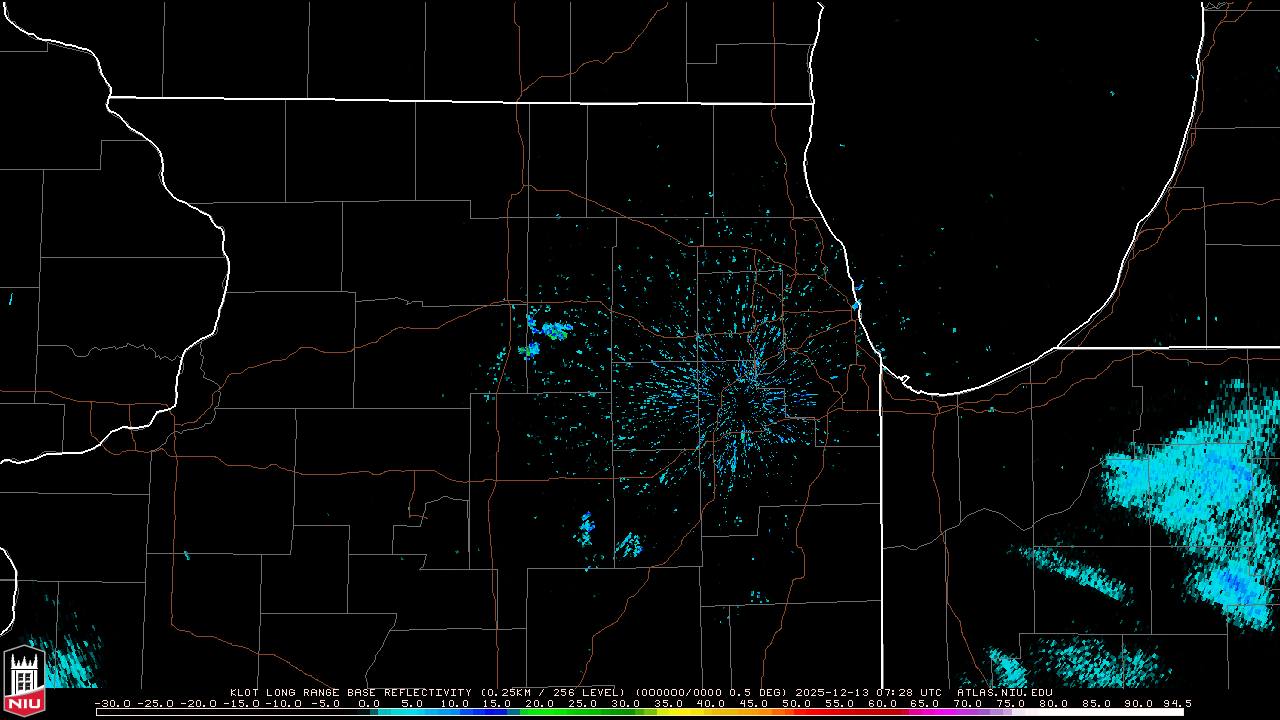Image resolution: width=1280 pixels, height=720 pixels.
Task: Select the 50.0 scale label
Action: click(x=796, y=703)
